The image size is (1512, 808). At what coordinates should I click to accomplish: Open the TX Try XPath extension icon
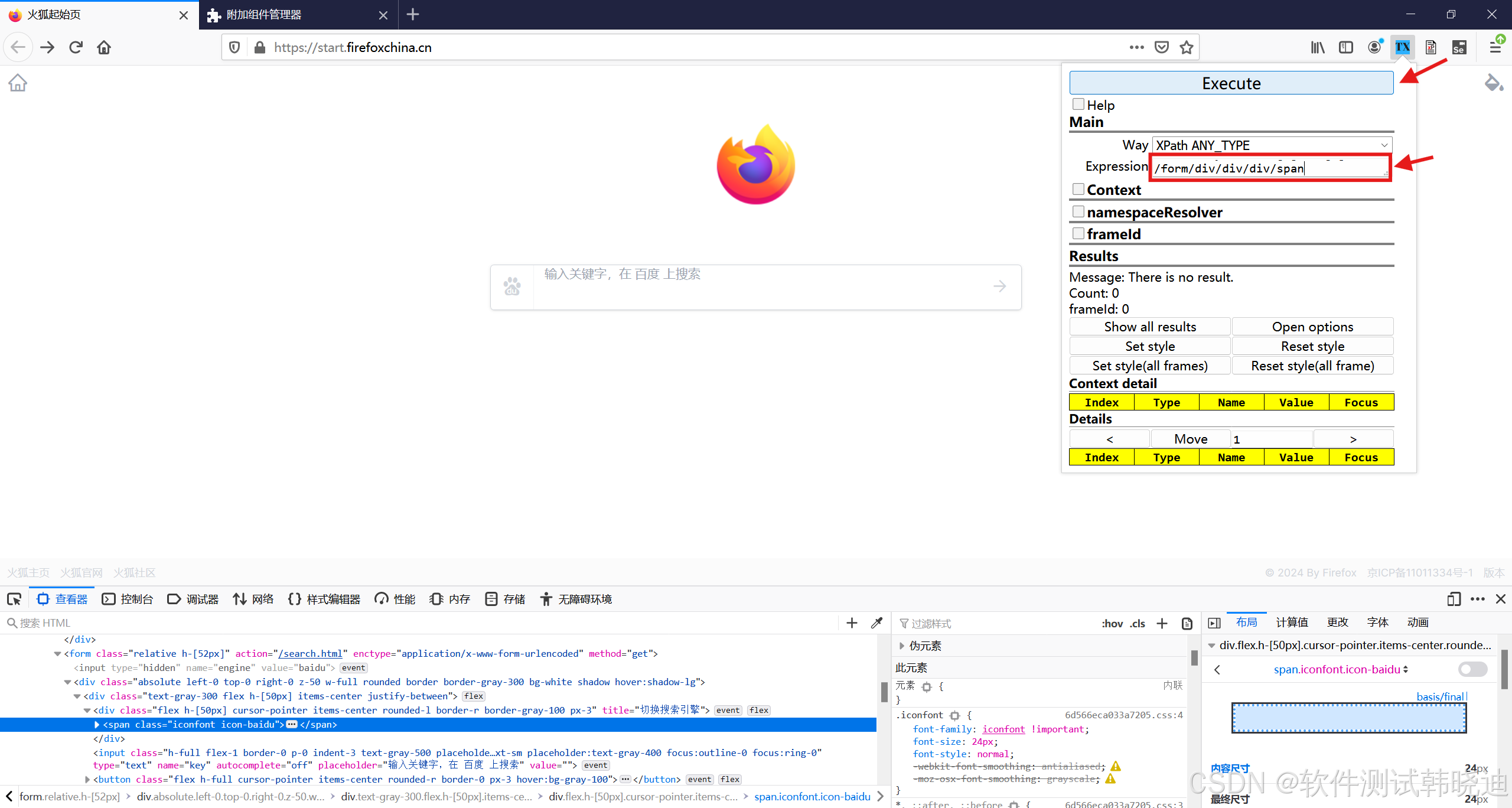(1403, 47)
